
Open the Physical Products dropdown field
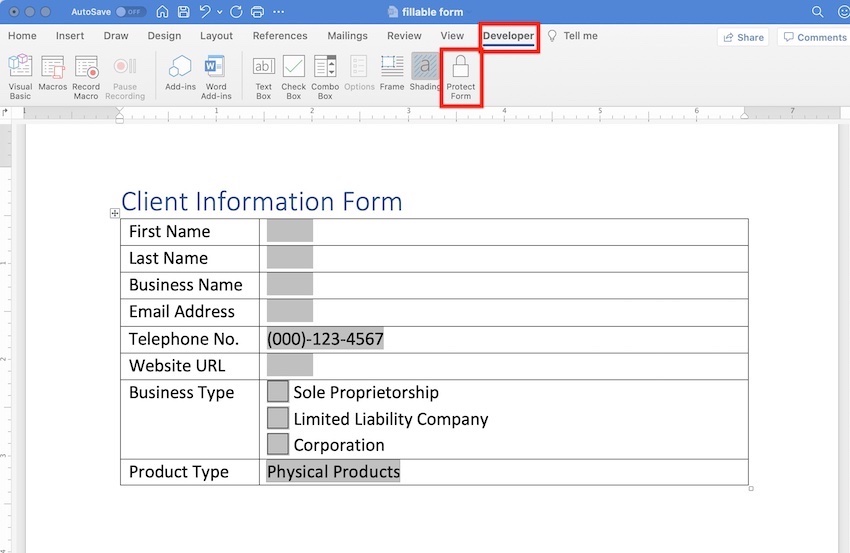click(333, 472)
